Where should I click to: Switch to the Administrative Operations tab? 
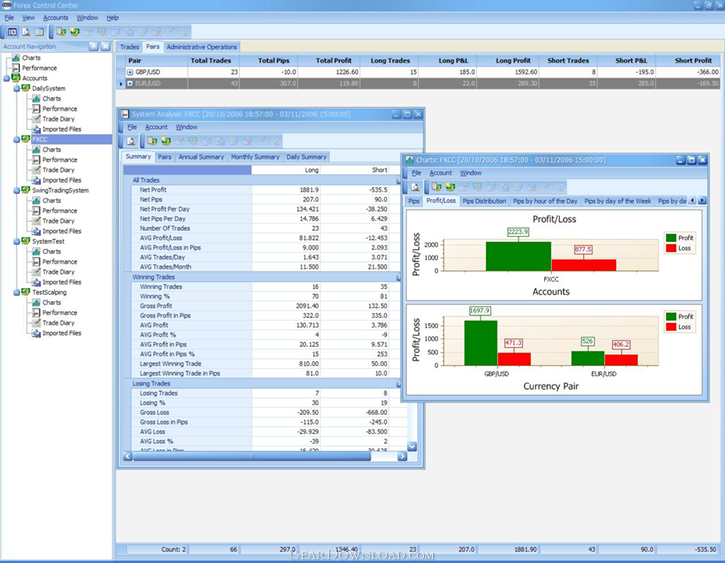(x=202, y=47)
